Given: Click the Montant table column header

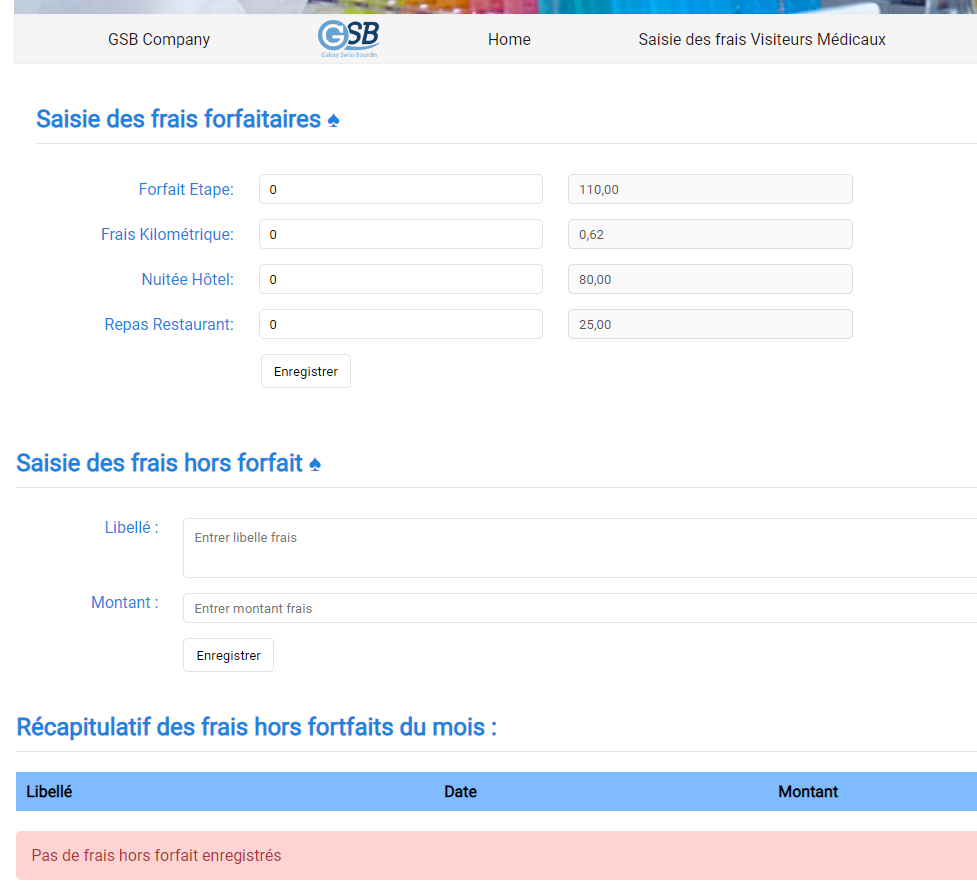Looking at the screenshot, I should click(807, 792).
